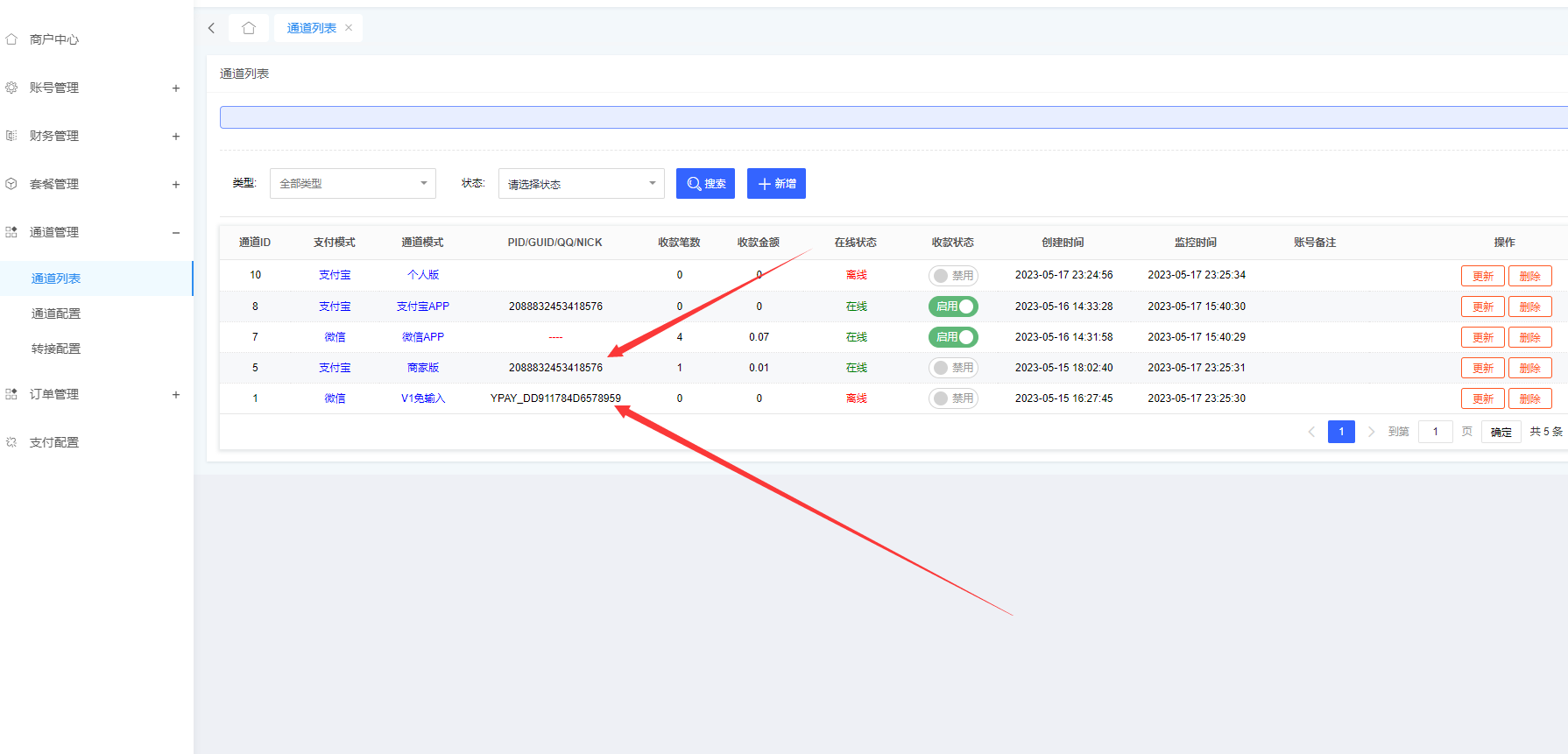
Task: Open the 全部类型 type dropdown
Action: [x=352, y=184]
